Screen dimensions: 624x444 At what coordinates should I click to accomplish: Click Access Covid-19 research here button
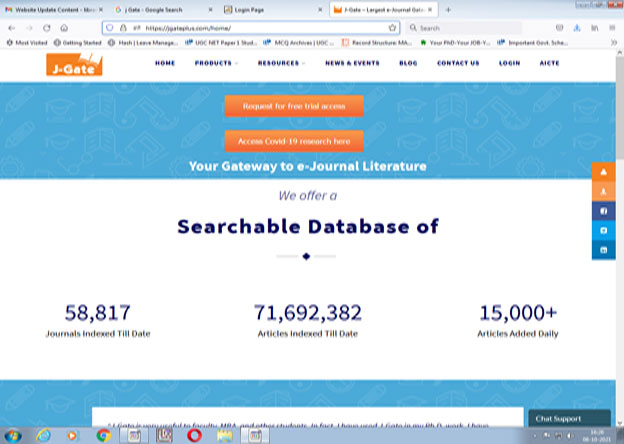[x=294, y=141]
